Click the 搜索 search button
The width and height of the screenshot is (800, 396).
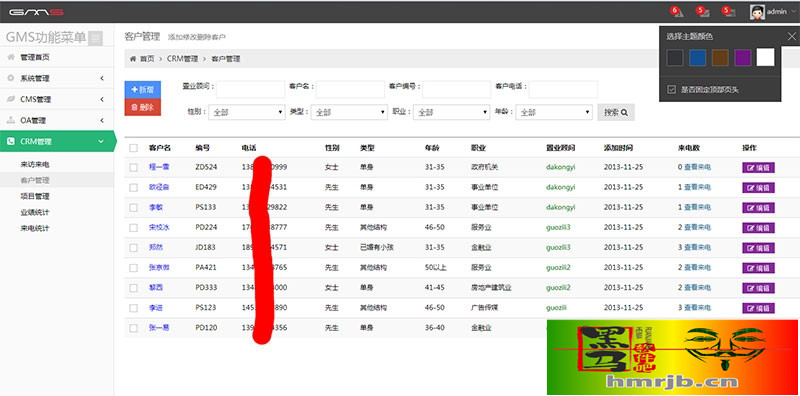[x=616, y=112]
